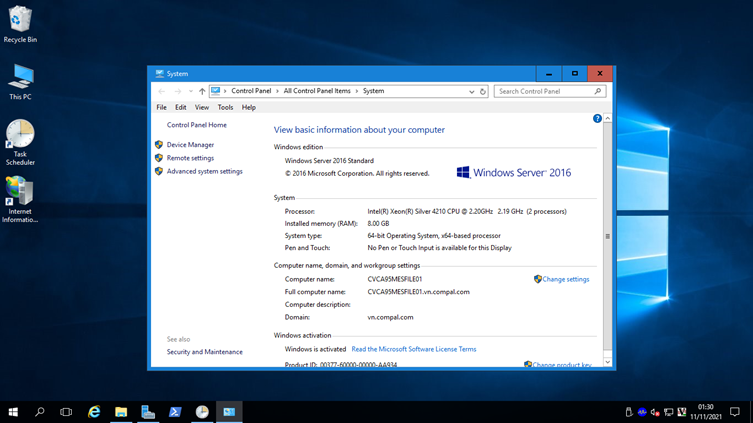Viewport: 753px width, 423px height.
Task: Expand chevron after Control Panel breadcrumb
Action: tap(277, 91)
